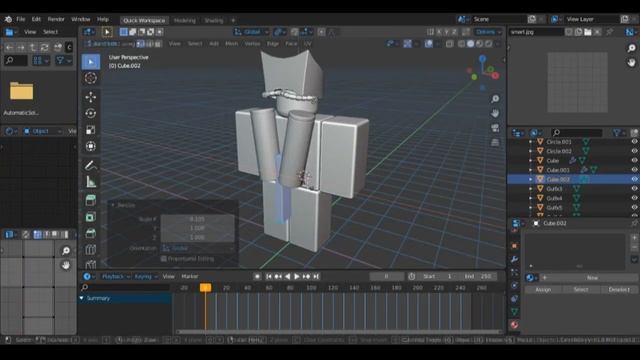Open the Orientation Global dropdown in Resize panel

pos(198,248)
